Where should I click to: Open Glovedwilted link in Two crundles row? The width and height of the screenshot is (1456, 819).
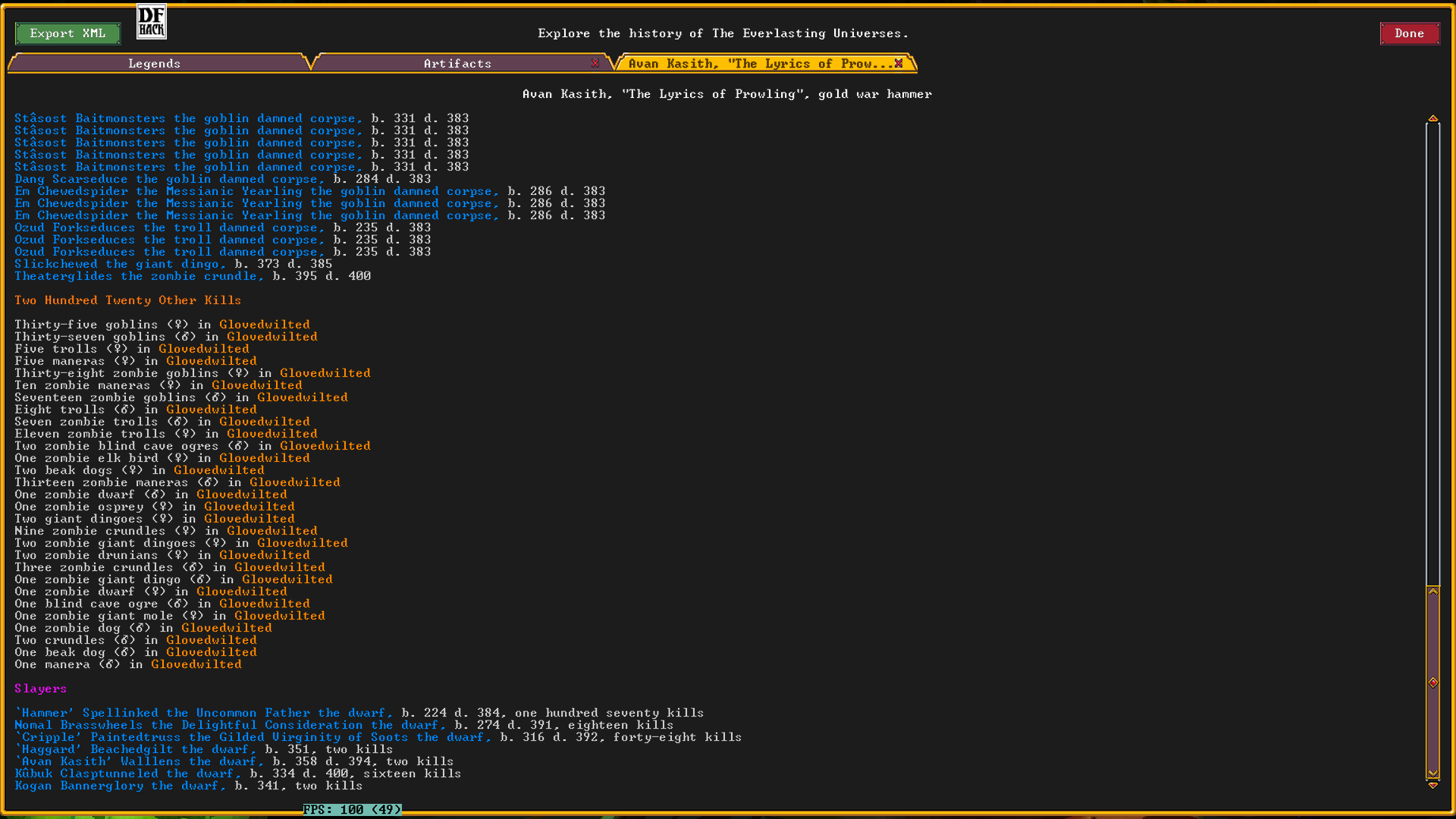tap(212, 641)
